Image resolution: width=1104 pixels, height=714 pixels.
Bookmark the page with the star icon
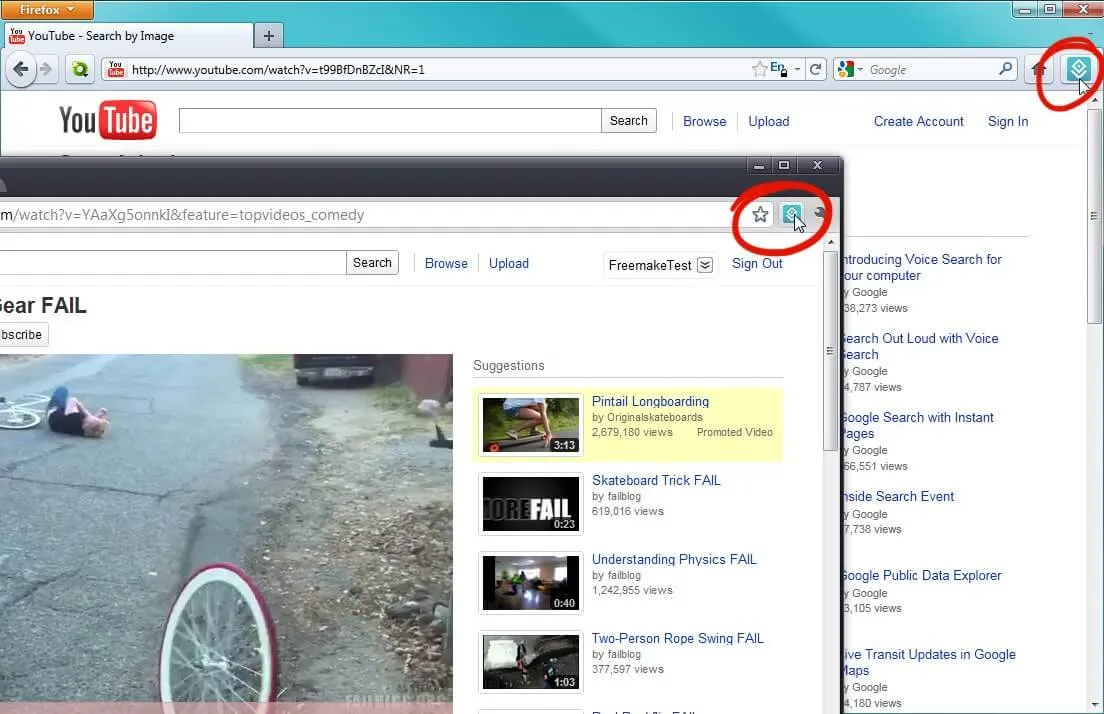click(759, 69)
